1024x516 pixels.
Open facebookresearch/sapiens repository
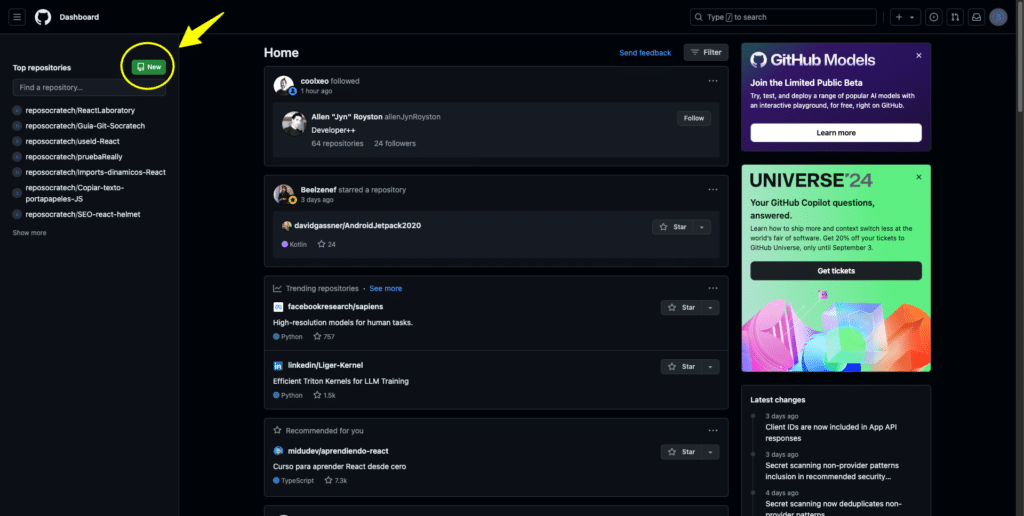tap(336, 306)
